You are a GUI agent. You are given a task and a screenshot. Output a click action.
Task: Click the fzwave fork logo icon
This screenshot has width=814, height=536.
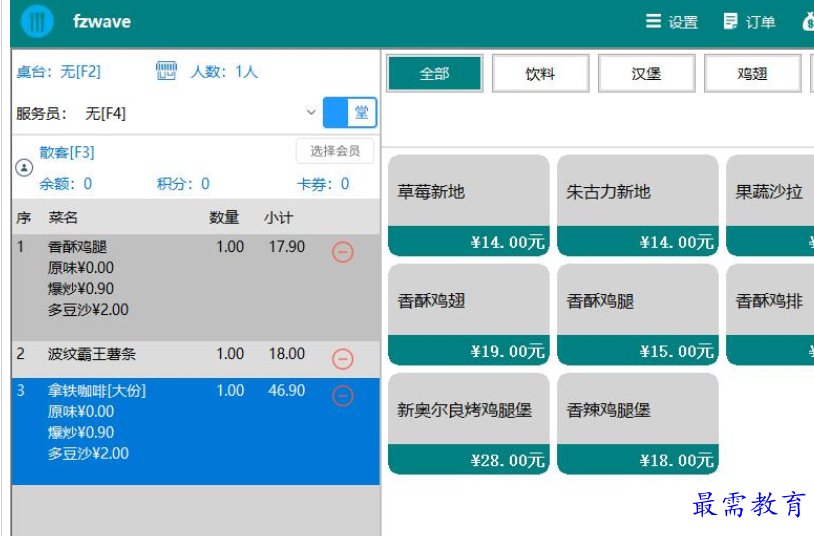pos(37,21)
